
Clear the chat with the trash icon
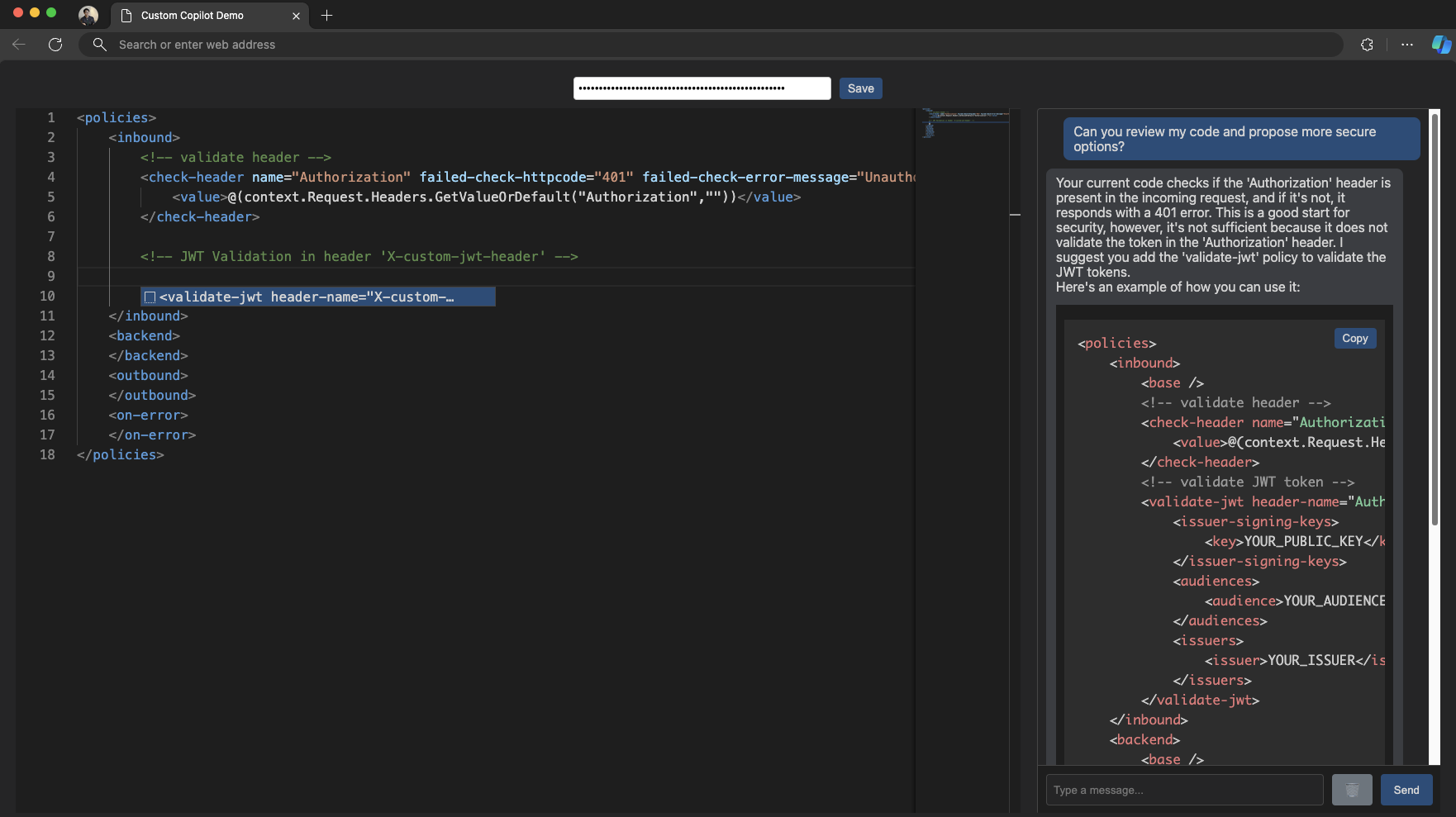(x=1351, y=790)
